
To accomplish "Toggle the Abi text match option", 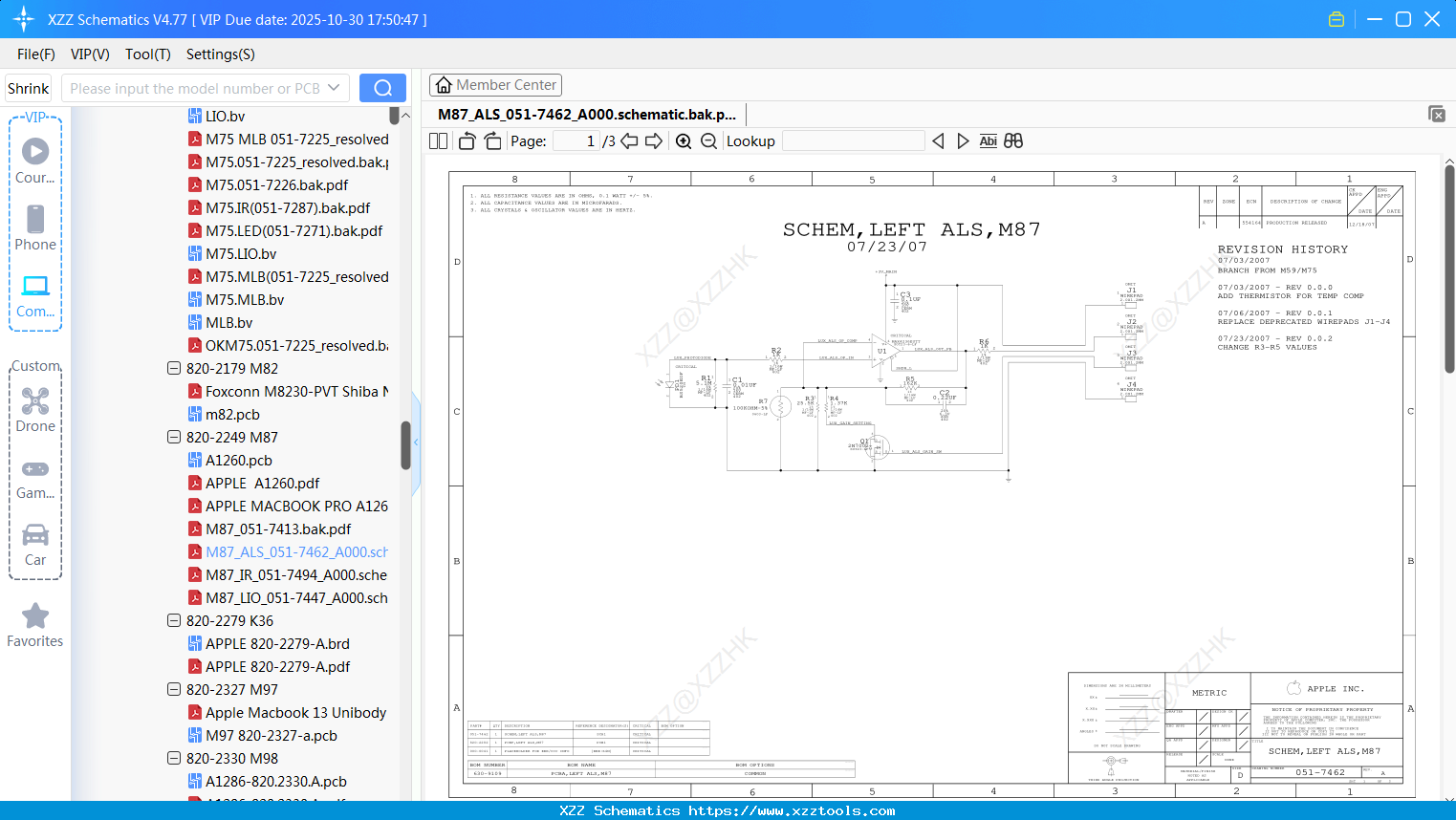I will click(x=988, y=141).
